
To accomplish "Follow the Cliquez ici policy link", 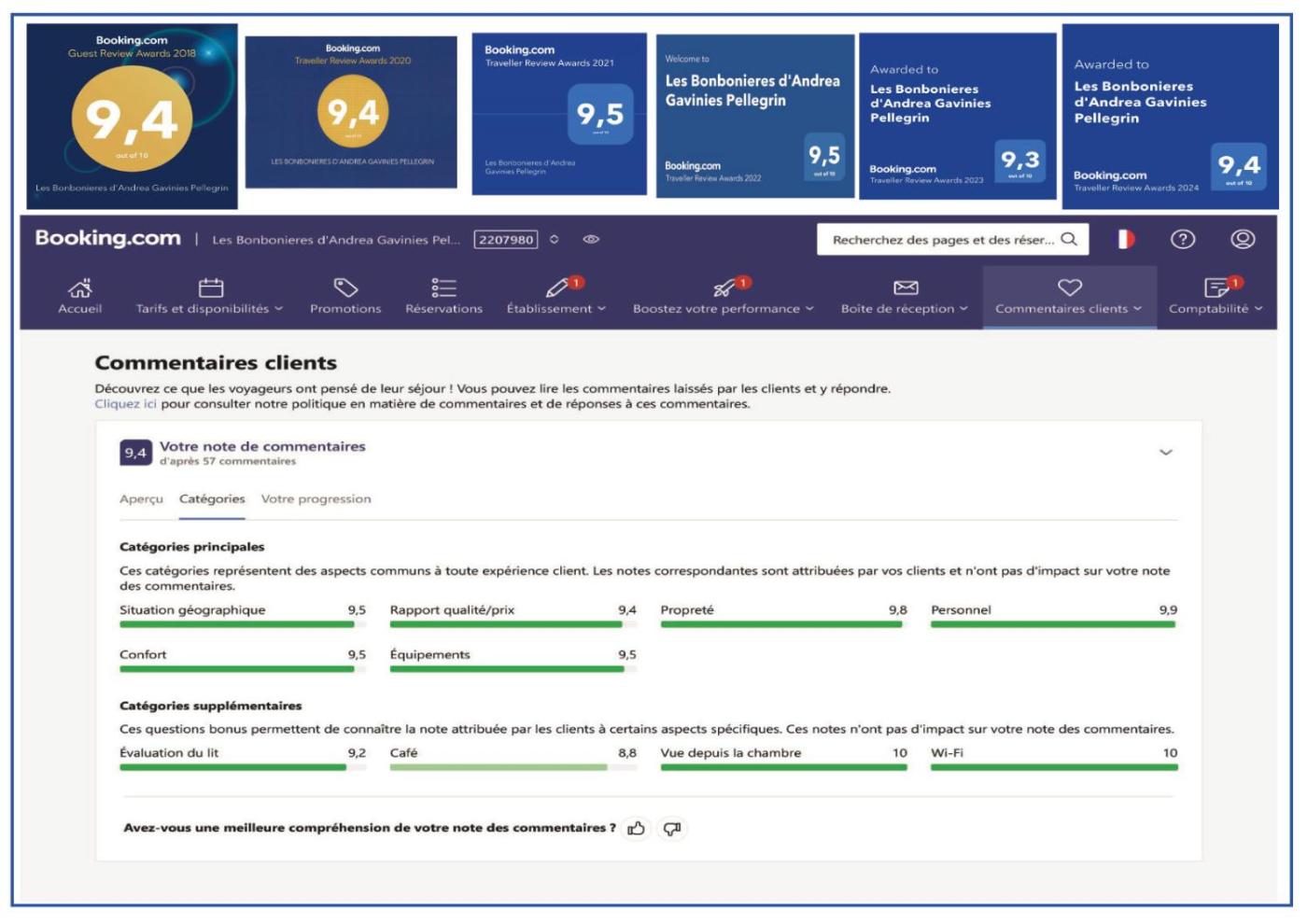I will tap(125, 404).
